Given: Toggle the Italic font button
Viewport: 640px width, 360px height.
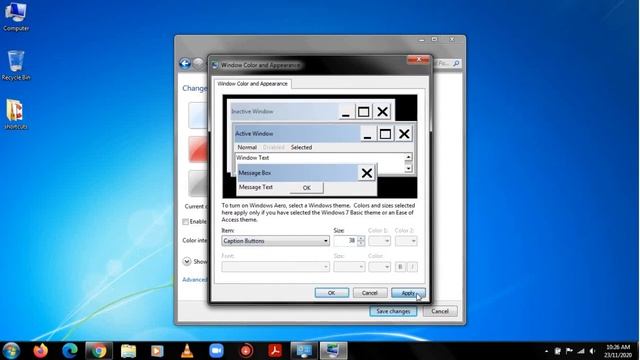Looking at the screenshot, I should coord(412,267).
